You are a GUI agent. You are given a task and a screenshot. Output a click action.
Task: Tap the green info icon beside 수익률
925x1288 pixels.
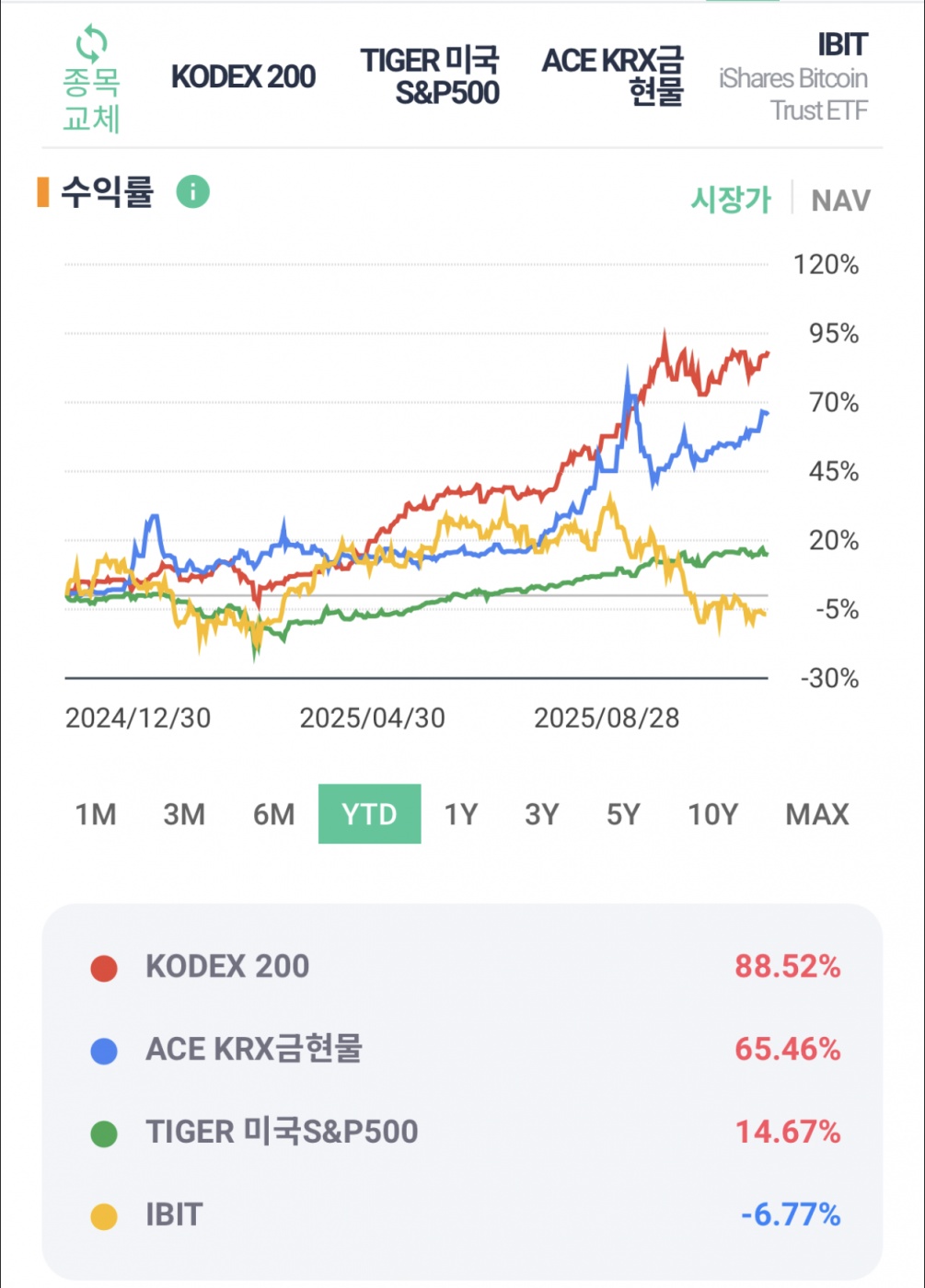[x=193, y=192]
